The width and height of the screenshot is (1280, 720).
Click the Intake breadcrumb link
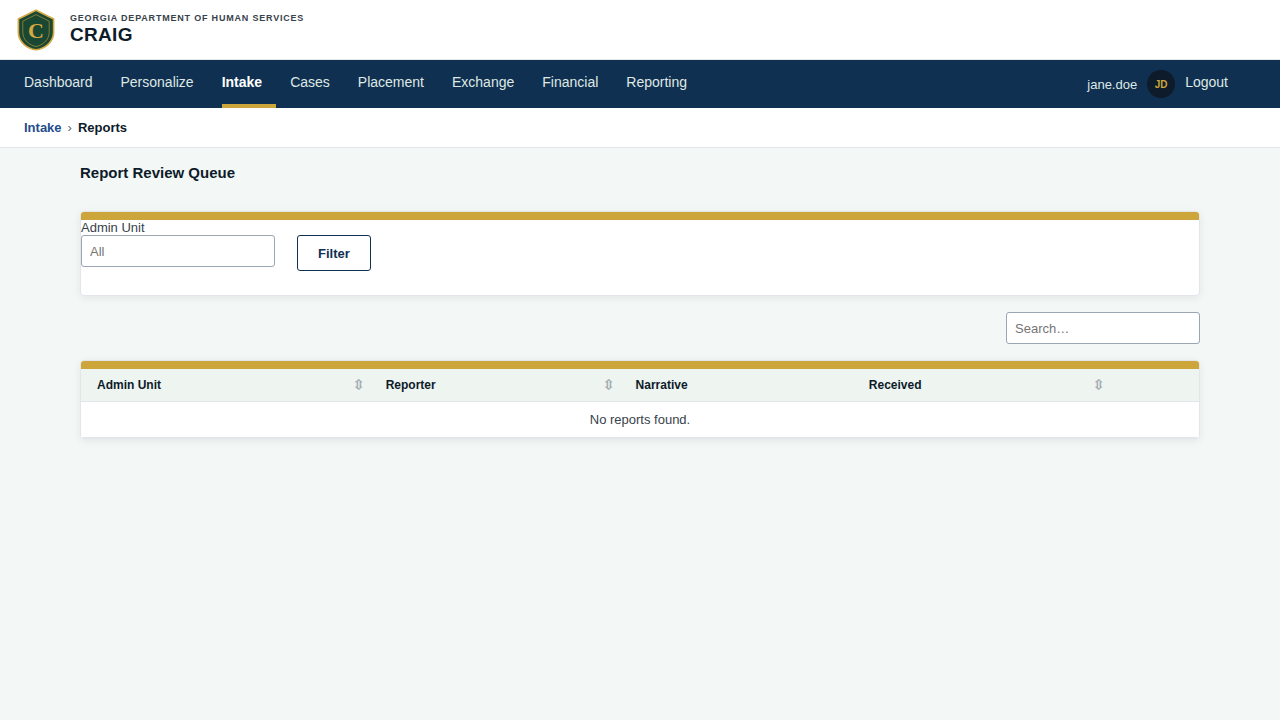(43, 128)
